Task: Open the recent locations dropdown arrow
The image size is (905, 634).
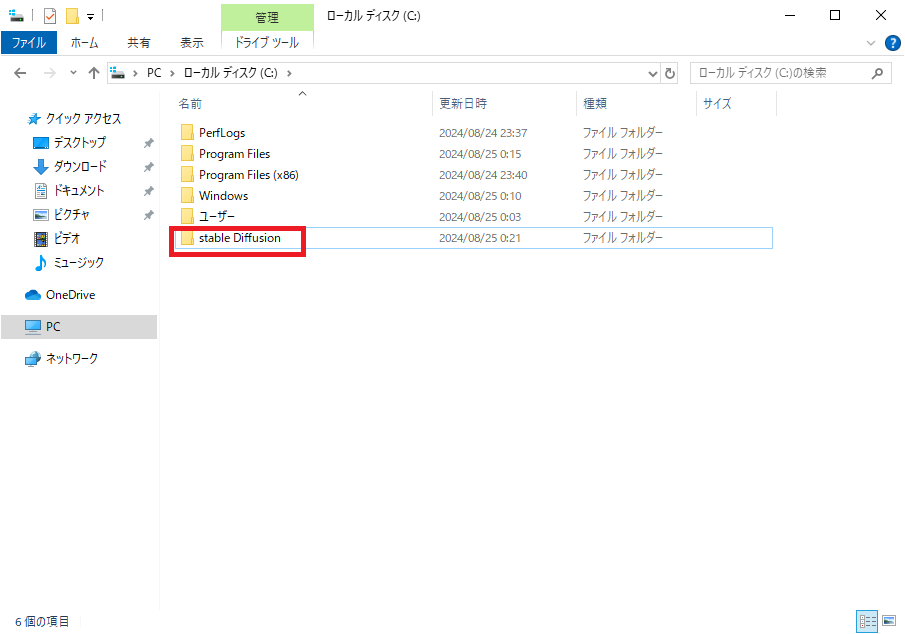Action: tap(73, 73)
